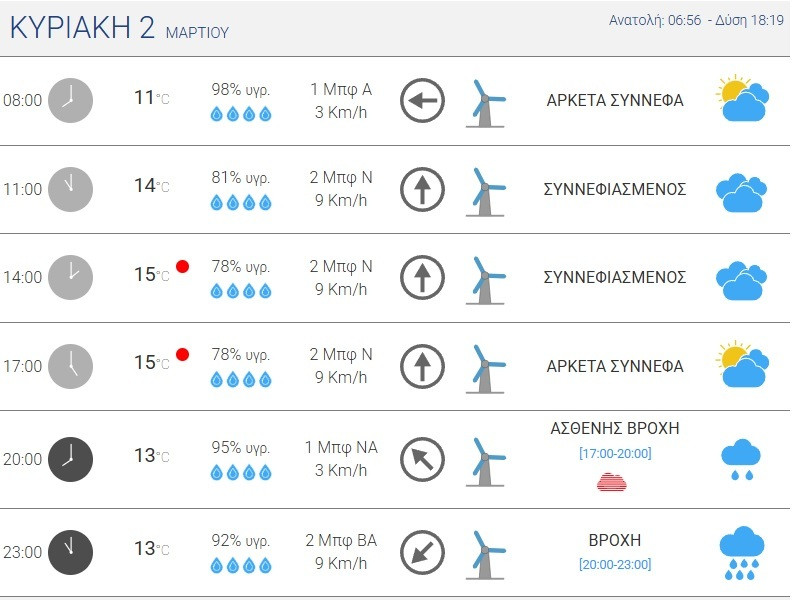Click the humidity droplets in 11:00 row
Screen dimensions: 793x600
tap(241, 203)
